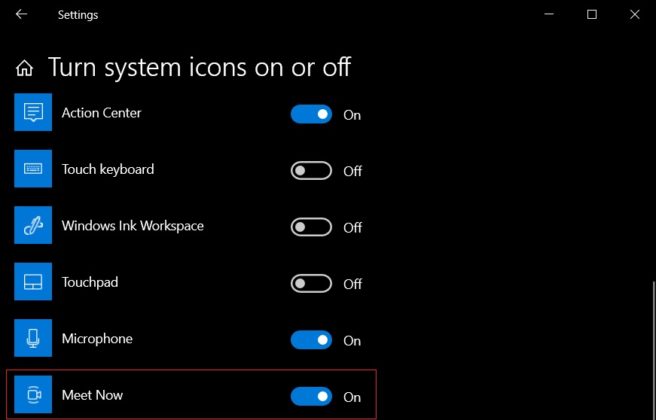This screenshot has width=656, height=420.
Task: Maximize the Settings window
Action: pyautogui.click(x=592, y=15)
